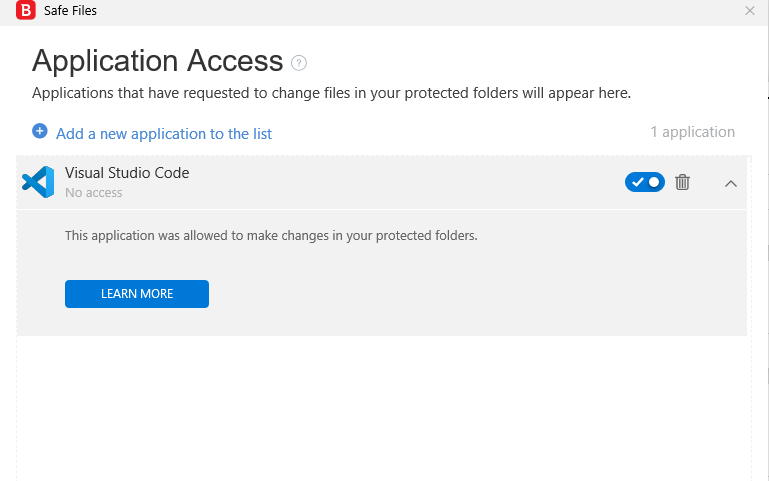Click blank space right of LEARN MORE

coord(450,294)
